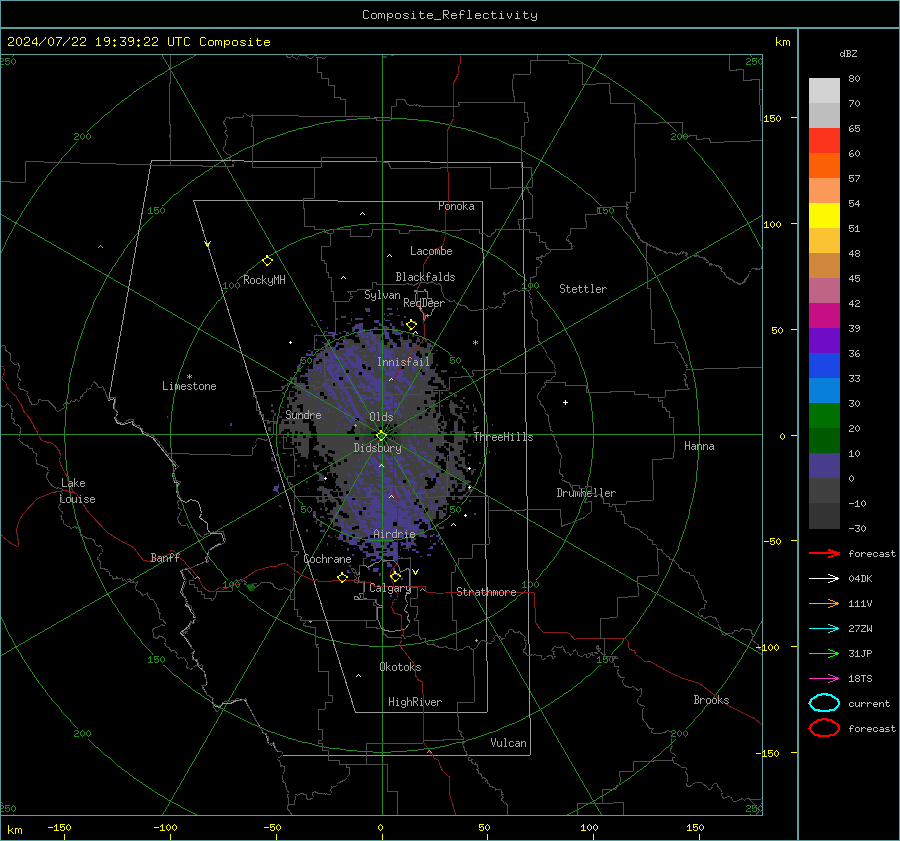Click the white asterisk marker above Limestone

[189, 377]
